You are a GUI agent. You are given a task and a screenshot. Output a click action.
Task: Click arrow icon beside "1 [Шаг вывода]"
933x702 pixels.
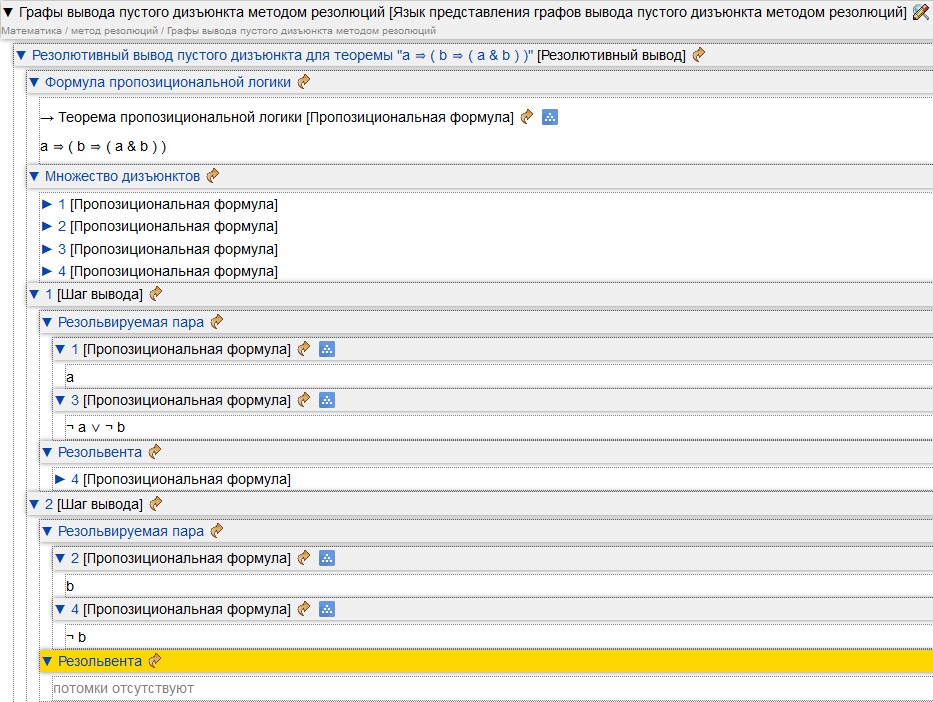155,294
